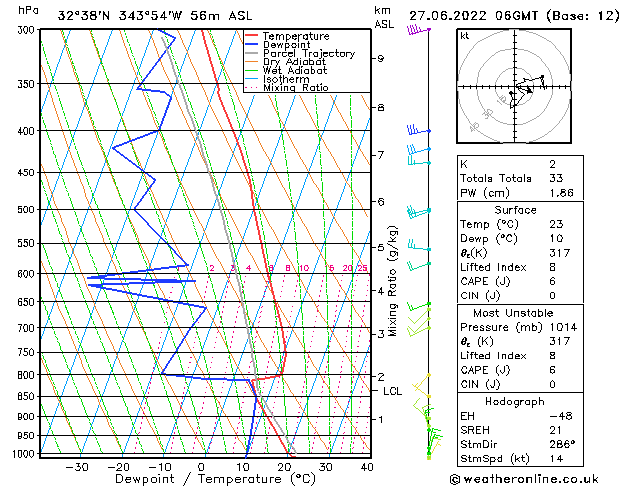
Task: Click the Surface 'Dewp (°C)' value 10
Action: (x=556, y=238)
